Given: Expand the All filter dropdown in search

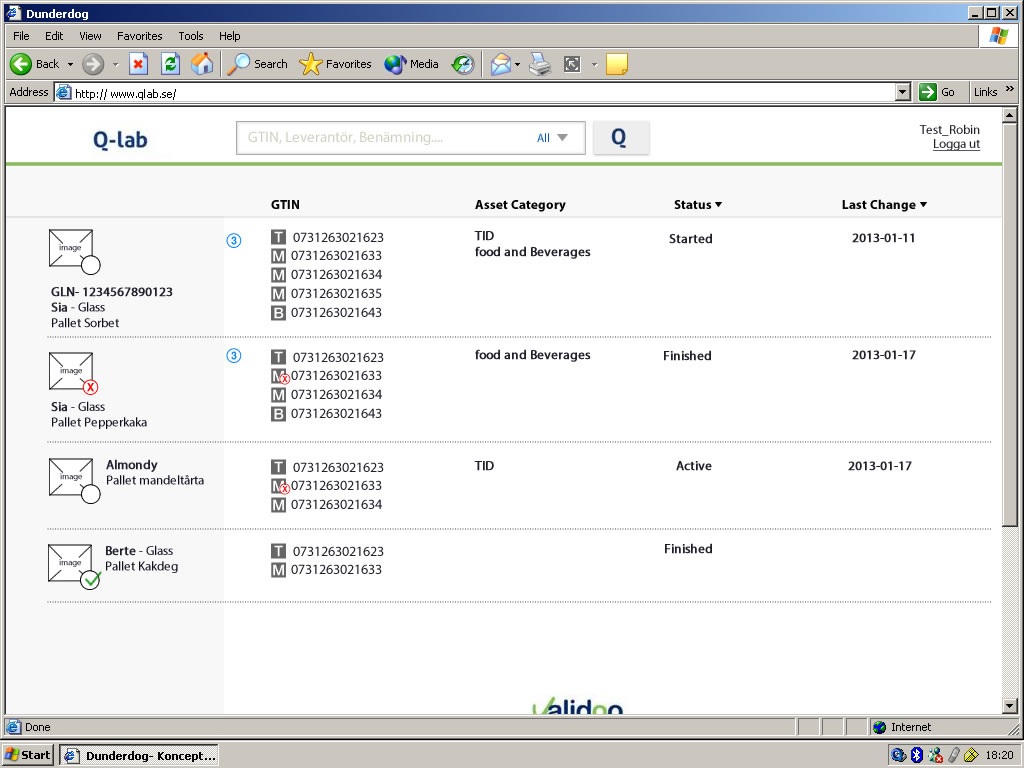Looking at the screenshot, I should (x=552, y=138).
